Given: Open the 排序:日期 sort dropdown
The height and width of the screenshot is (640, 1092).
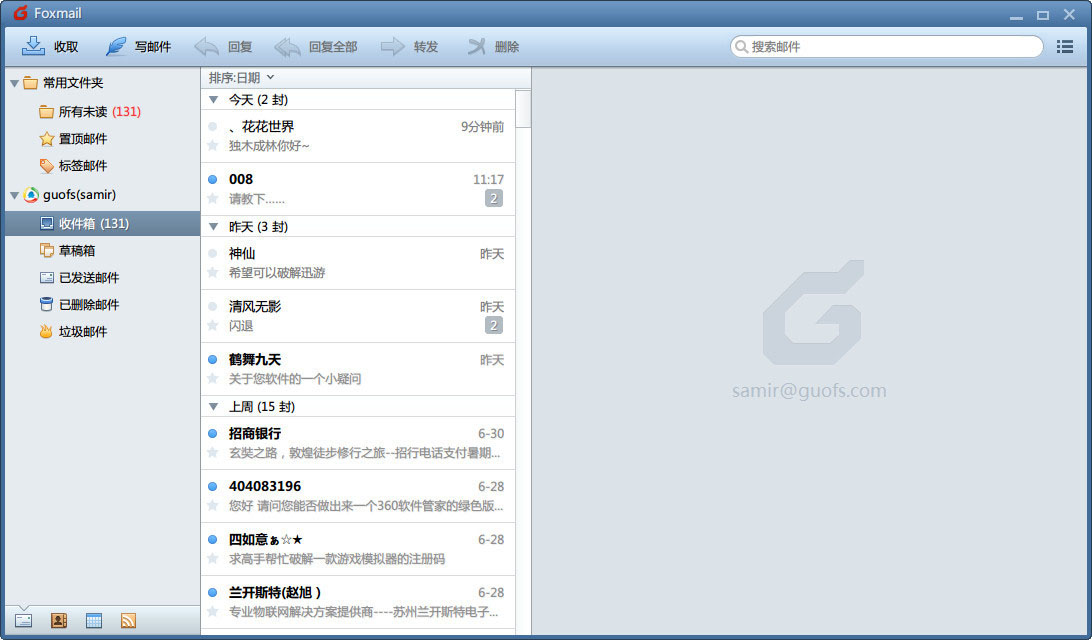Looking at the screenshot, I should click(x=241, y=77).
